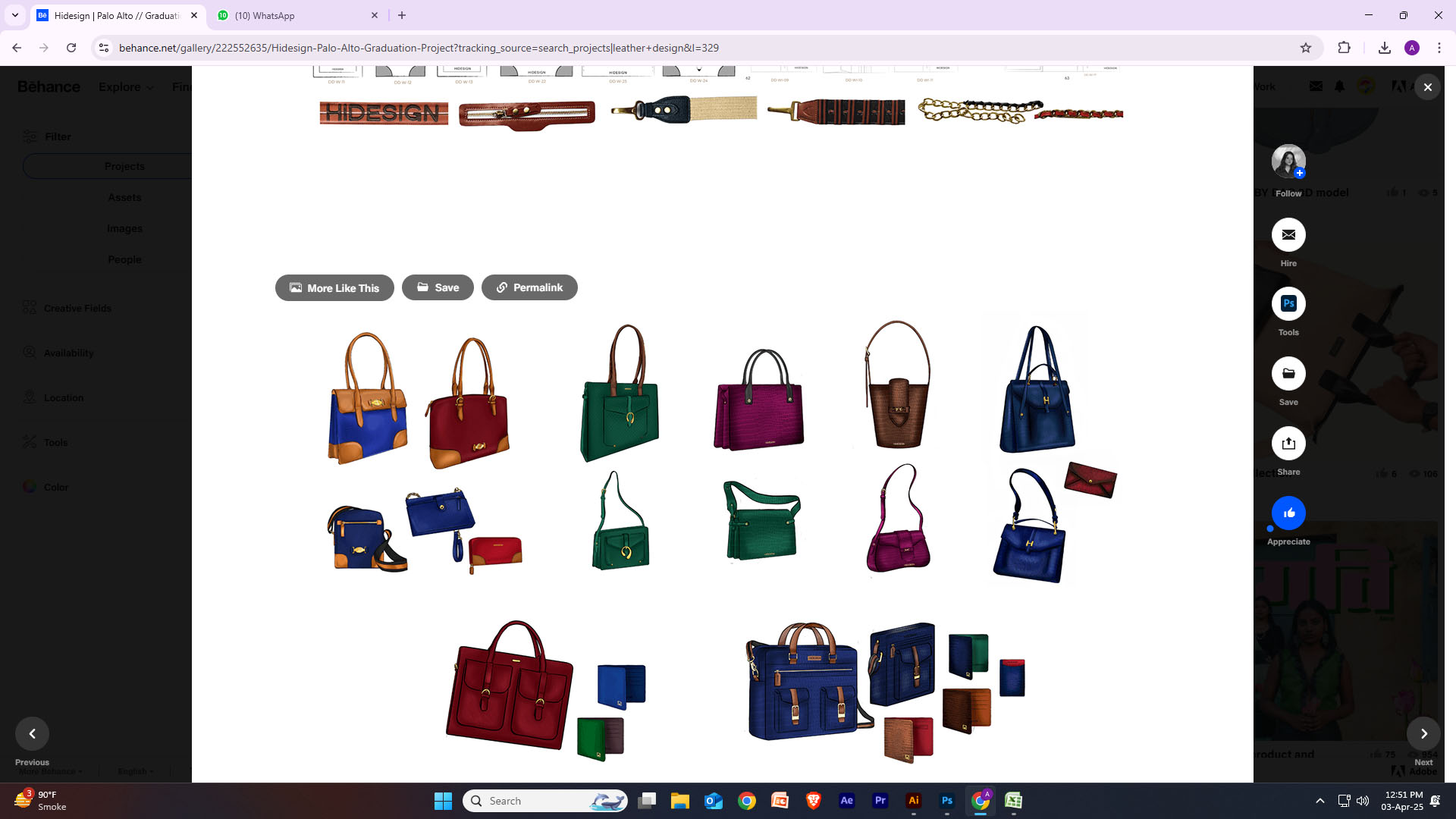Click the Permalink button
The height and width of the screenshot is (819, 1456).
529,288
